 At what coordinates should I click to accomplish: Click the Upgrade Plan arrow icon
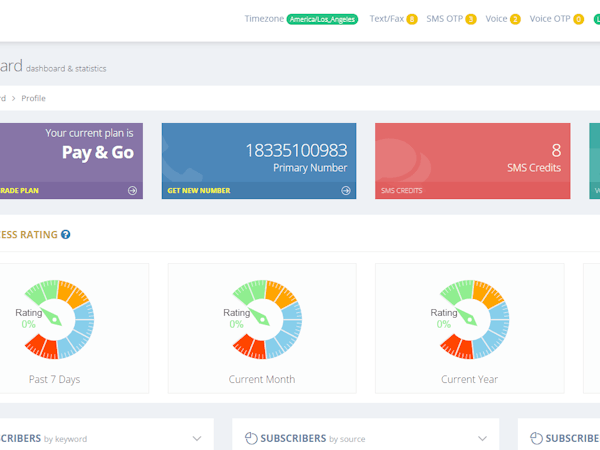pyautogui.click(x=132, y=191)
